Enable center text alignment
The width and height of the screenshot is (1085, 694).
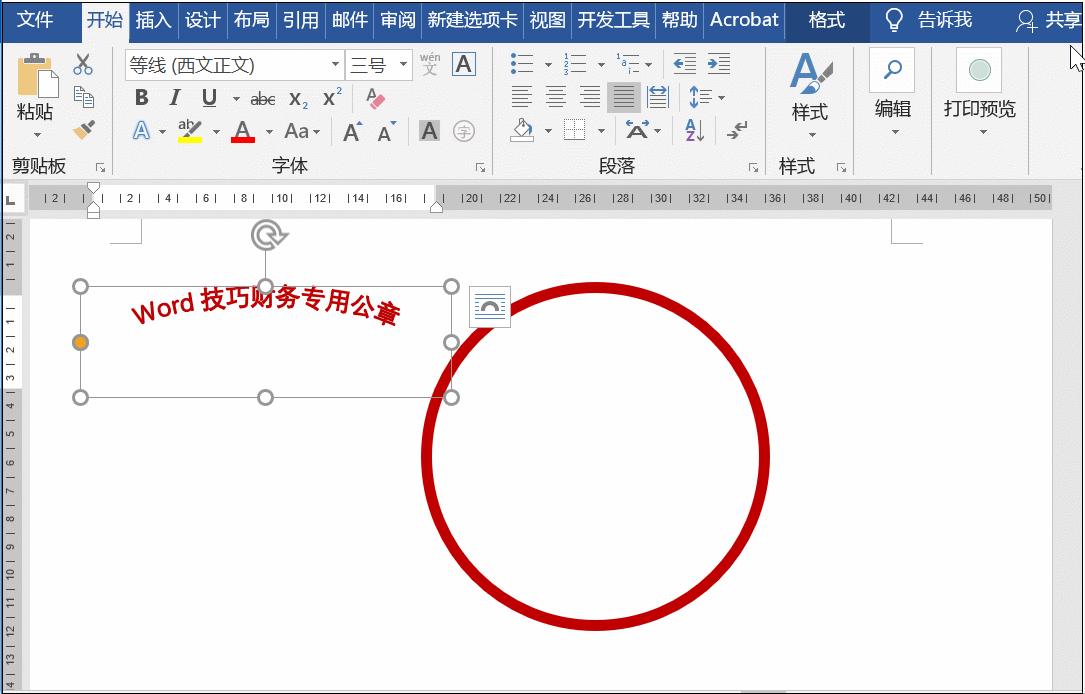[554, 97]
